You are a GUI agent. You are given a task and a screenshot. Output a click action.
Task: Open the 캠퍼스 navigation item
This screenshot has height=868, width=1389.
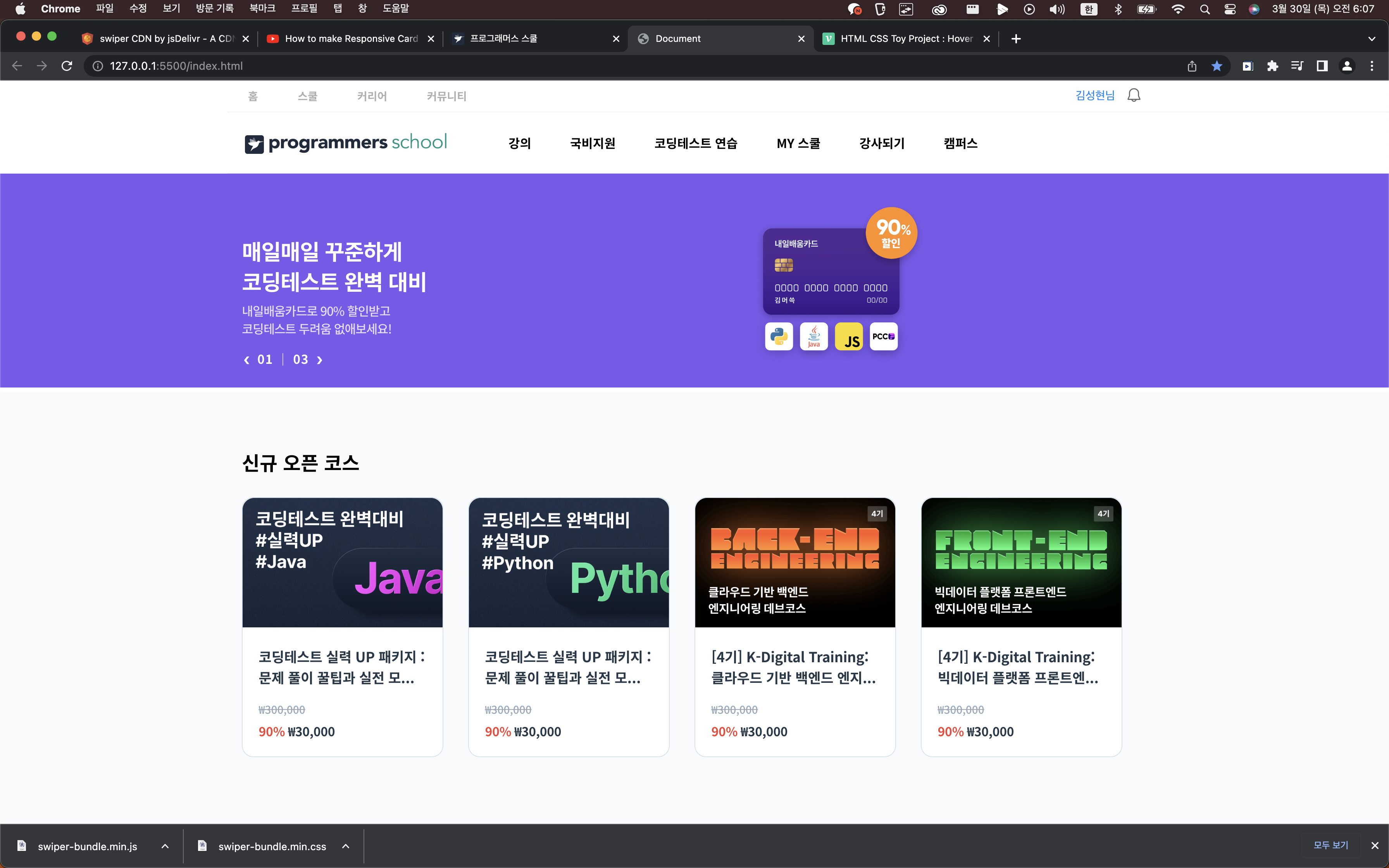click(960, 143)
